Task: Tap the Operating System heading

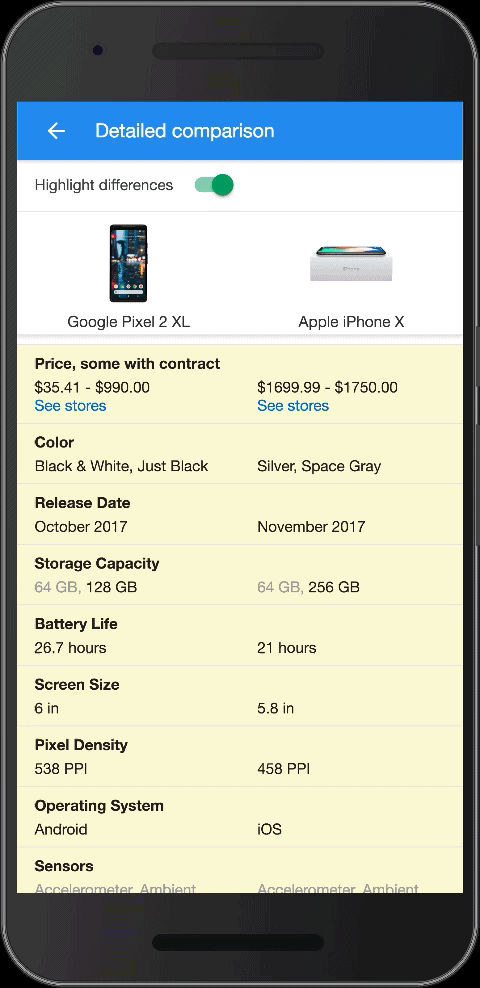Action: pos(99,805)
